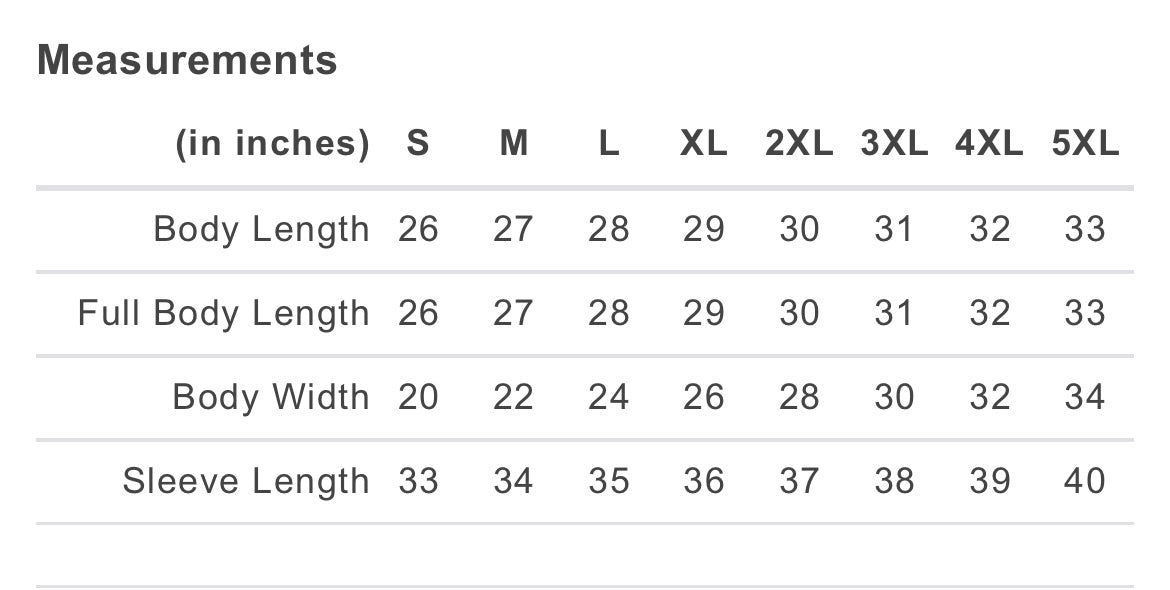Click the Body Width row label

click(270, 397)
